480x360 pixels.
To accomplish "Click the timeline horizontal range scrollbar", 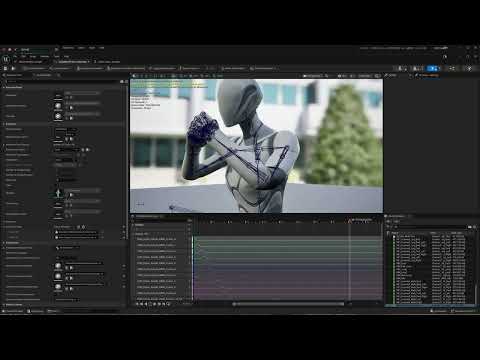I will 289,304.
